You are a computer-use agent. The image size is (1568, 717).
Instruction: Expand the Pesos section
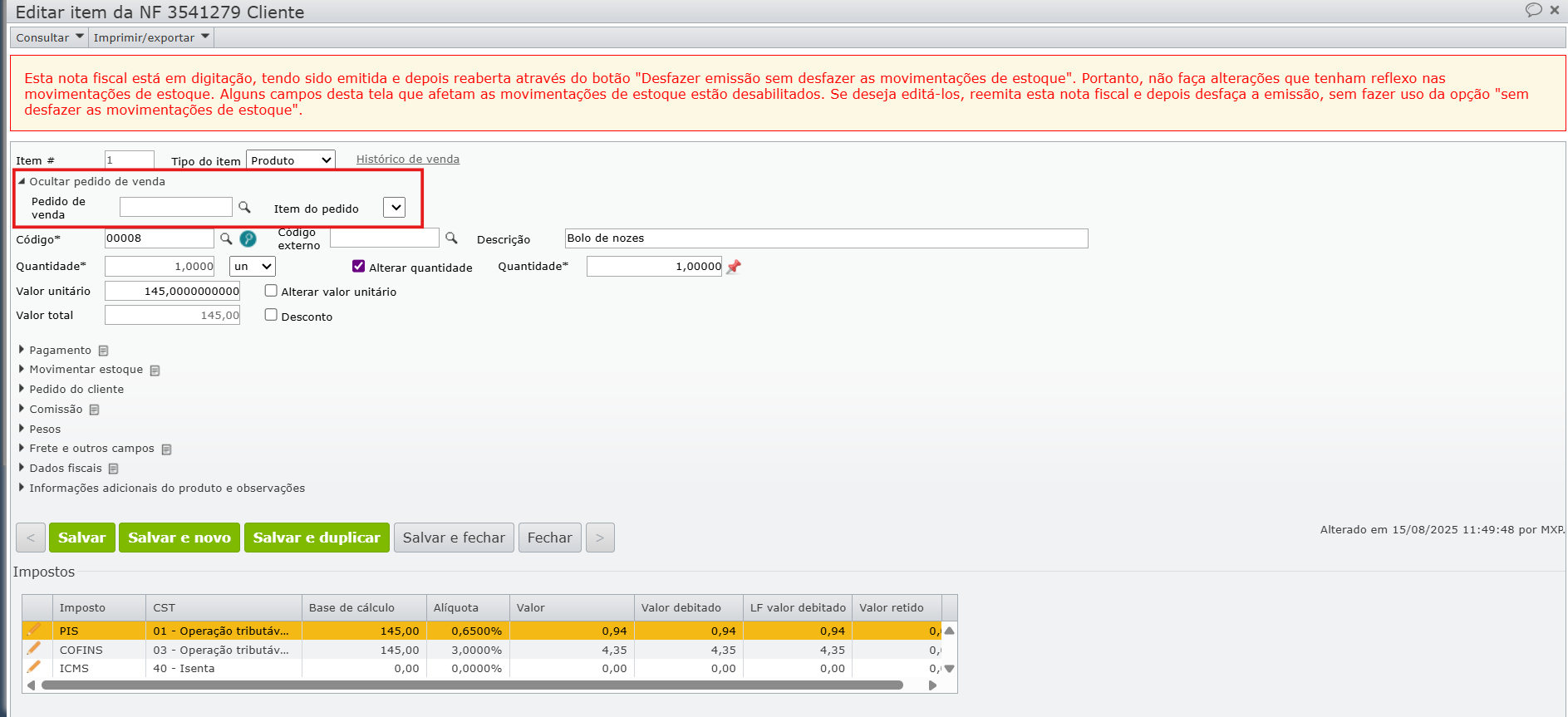click(x=39, y=430)
